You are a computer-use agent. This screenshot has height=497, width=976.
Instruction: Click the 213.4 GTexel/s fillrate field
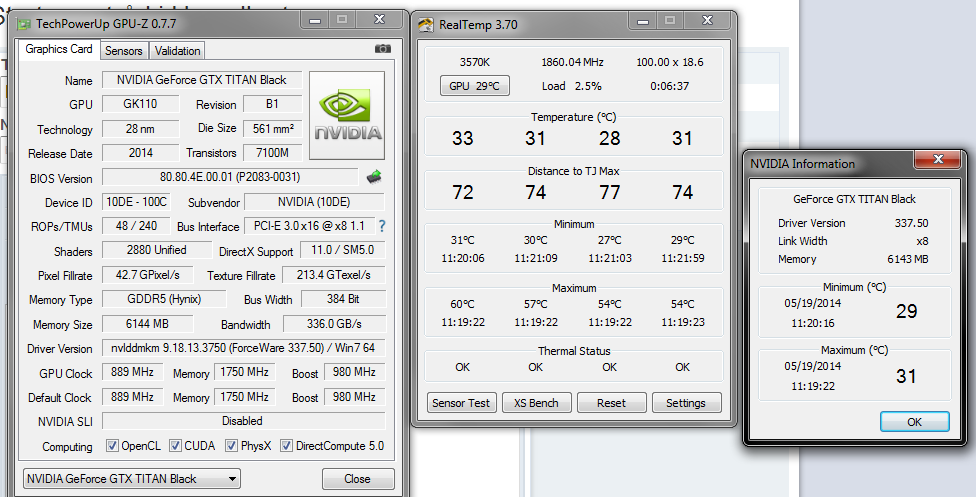coord(334,275)
